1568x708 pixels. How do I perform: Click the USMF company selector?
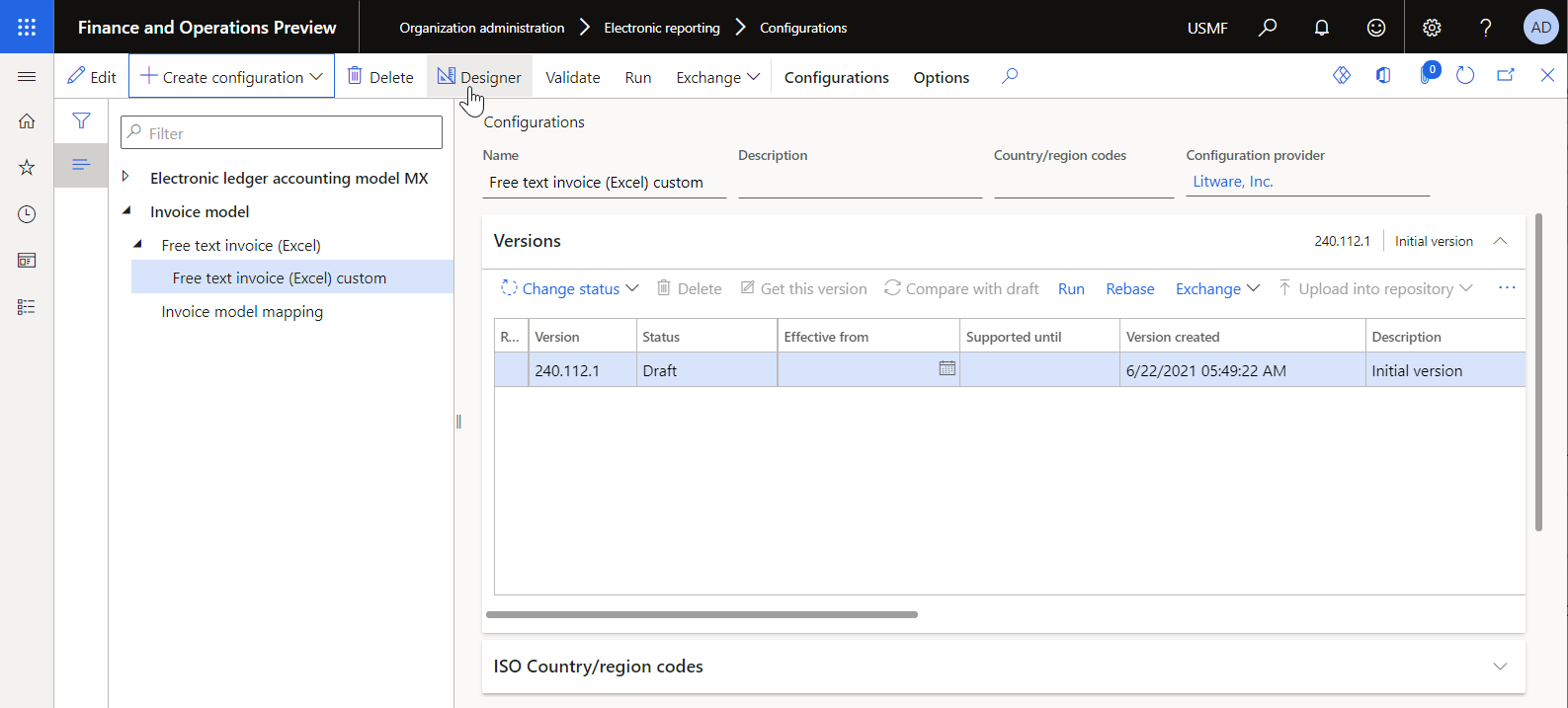1207,28
